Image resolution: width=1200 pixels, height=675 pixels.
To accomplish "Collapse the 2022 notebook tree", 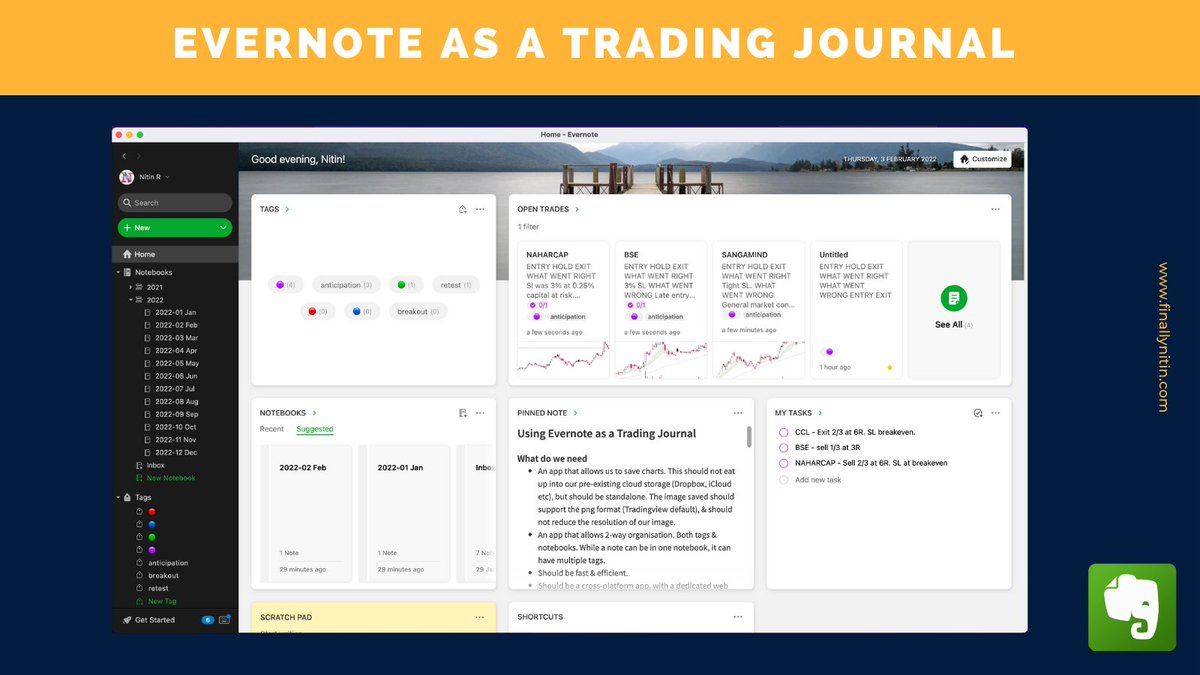I will click(130, 300).
